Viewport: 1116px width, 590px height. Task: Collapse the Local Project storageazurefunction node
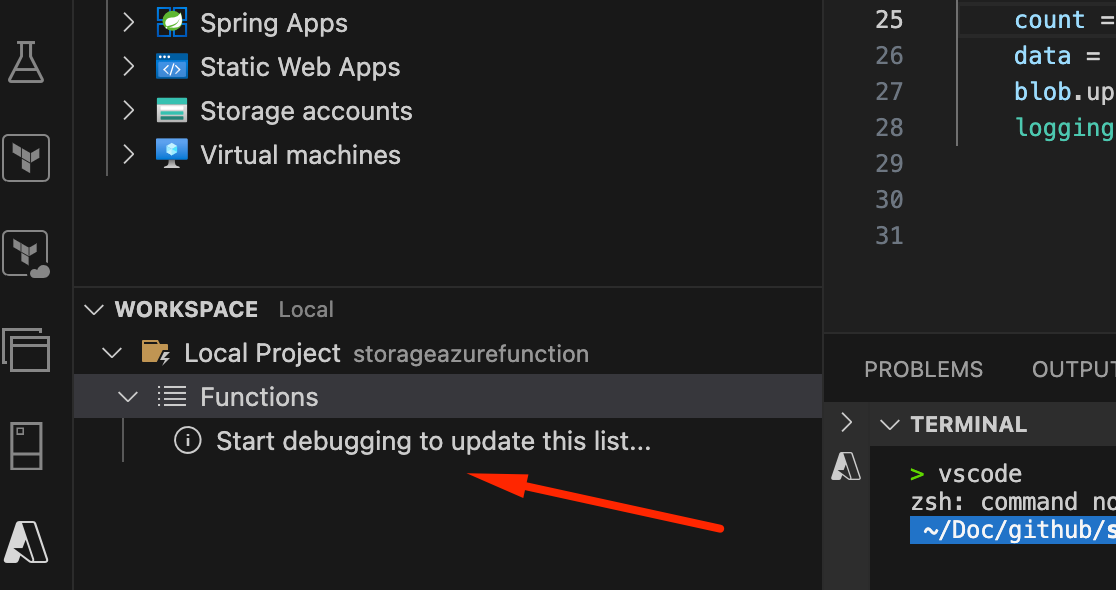tap(112, 353)
